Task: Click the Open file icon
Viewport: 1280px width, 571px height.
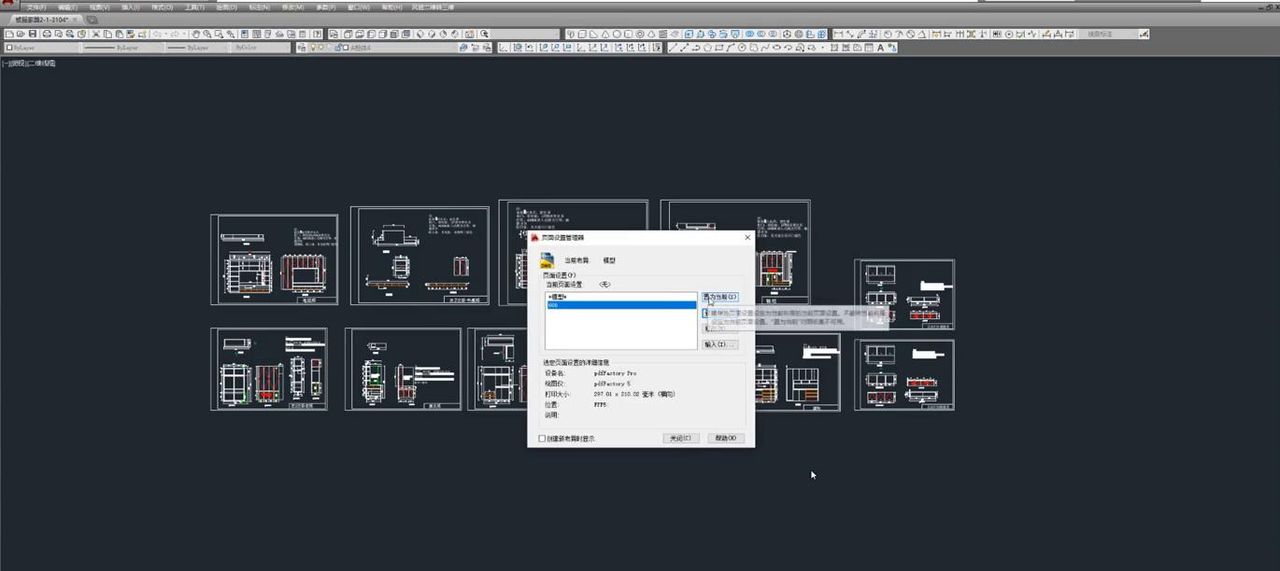Action: click(x=20, y=33)
